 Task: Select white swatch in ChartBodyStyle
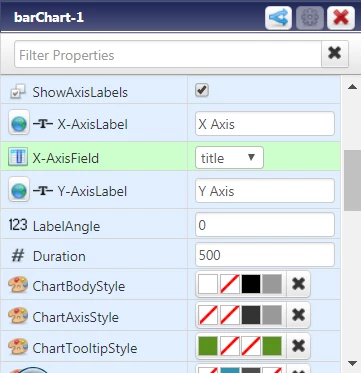coord(208,284)
